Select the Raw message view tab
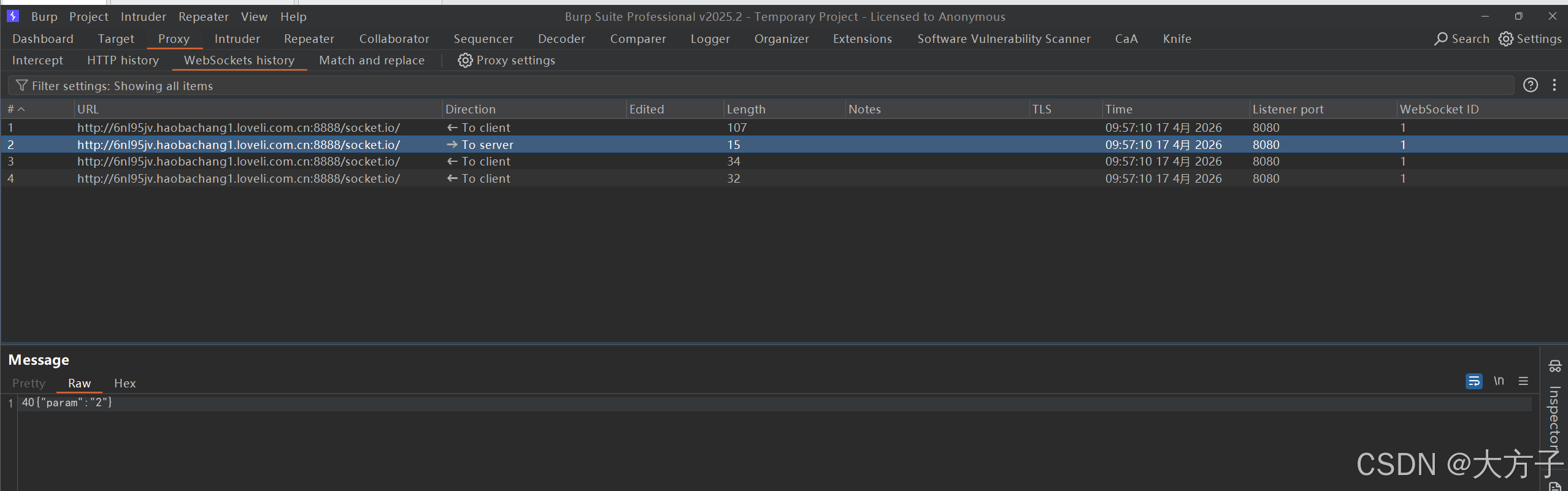 pos(79,383)
